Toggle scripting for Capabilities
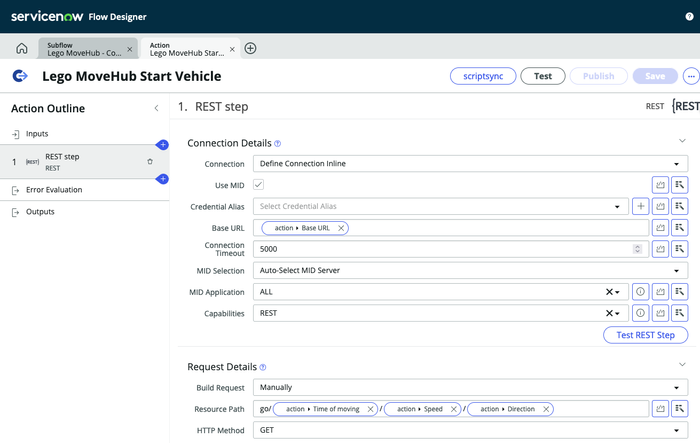This screenshot has width=700, height=443. (x=660, y=313)
